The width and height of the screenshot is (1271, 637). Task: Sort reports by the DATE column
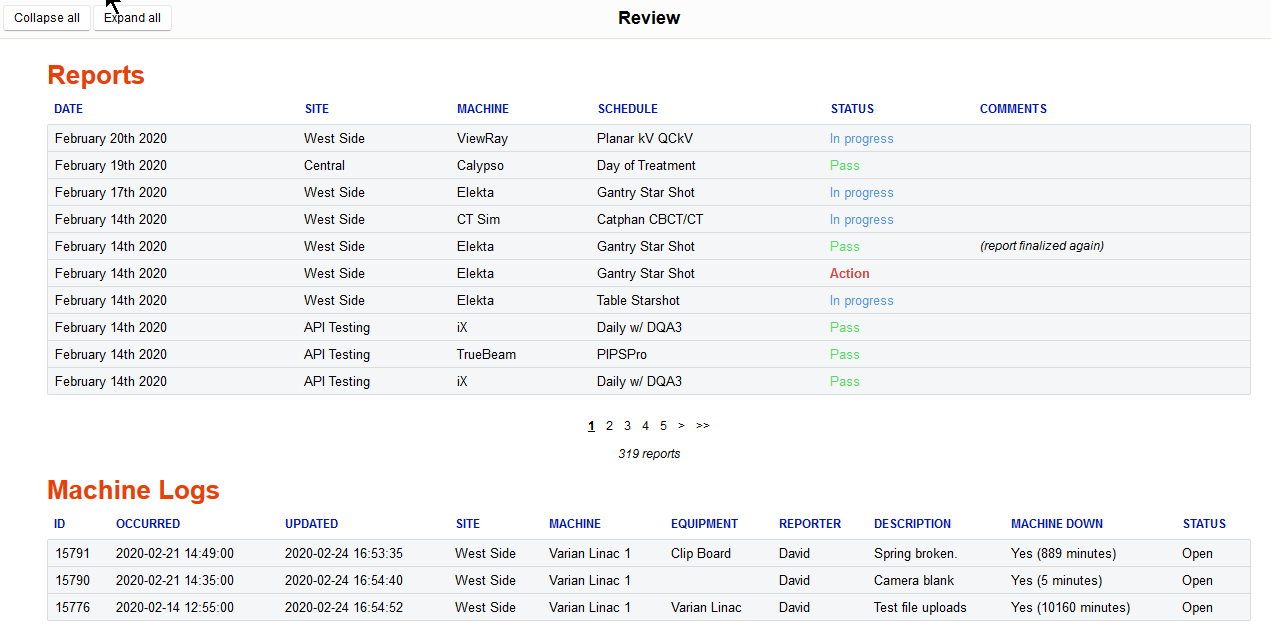(x=68, y=109)
